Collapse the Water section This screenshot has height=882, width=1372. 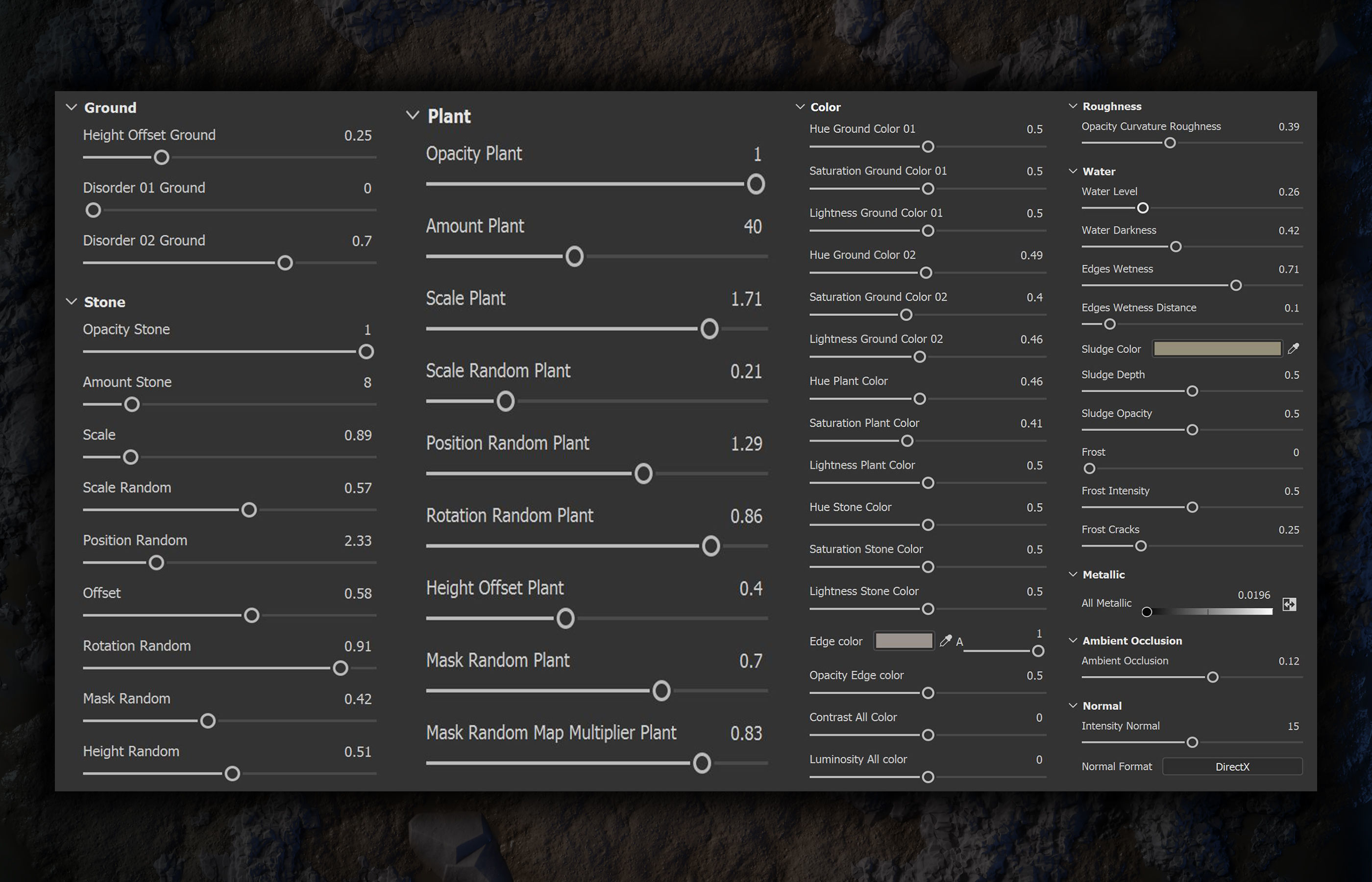[1073, 171]
